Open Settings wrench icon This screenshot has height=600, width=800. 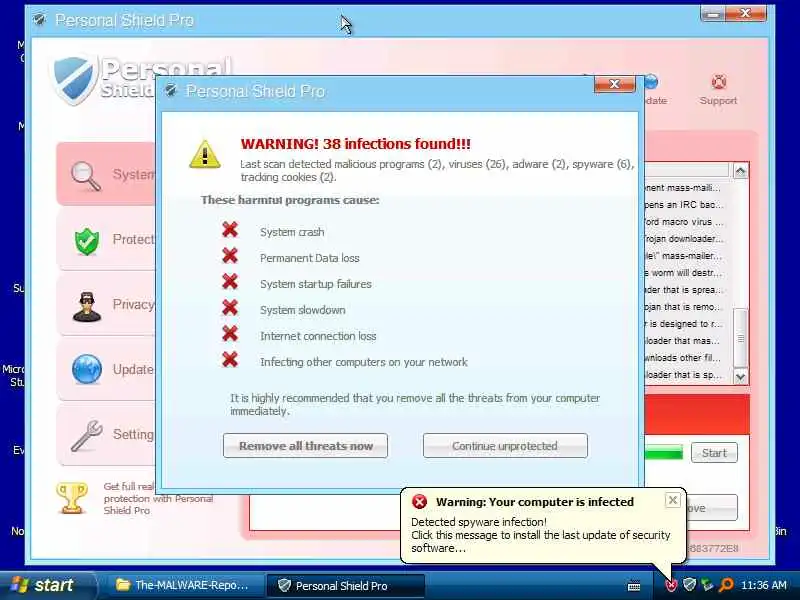click(x=87, y=435)
